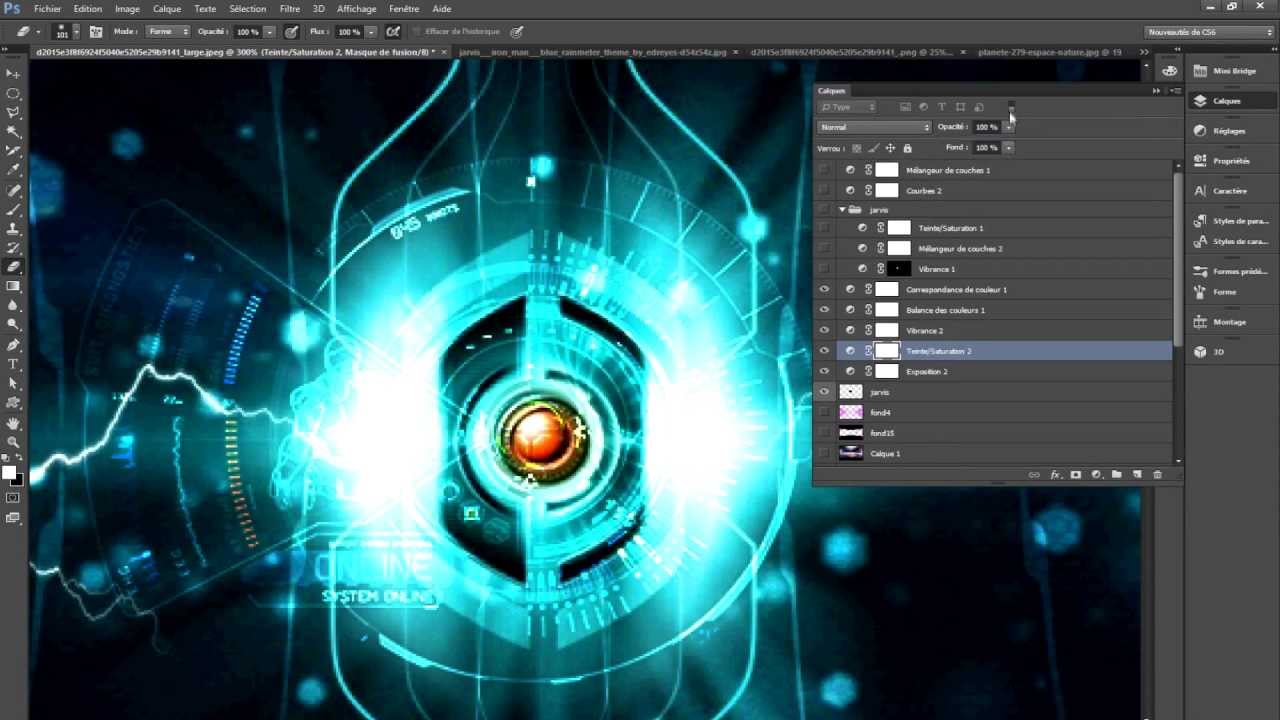Toggle Quick Mask mode
1280x720 pixels.
[14, 498]
